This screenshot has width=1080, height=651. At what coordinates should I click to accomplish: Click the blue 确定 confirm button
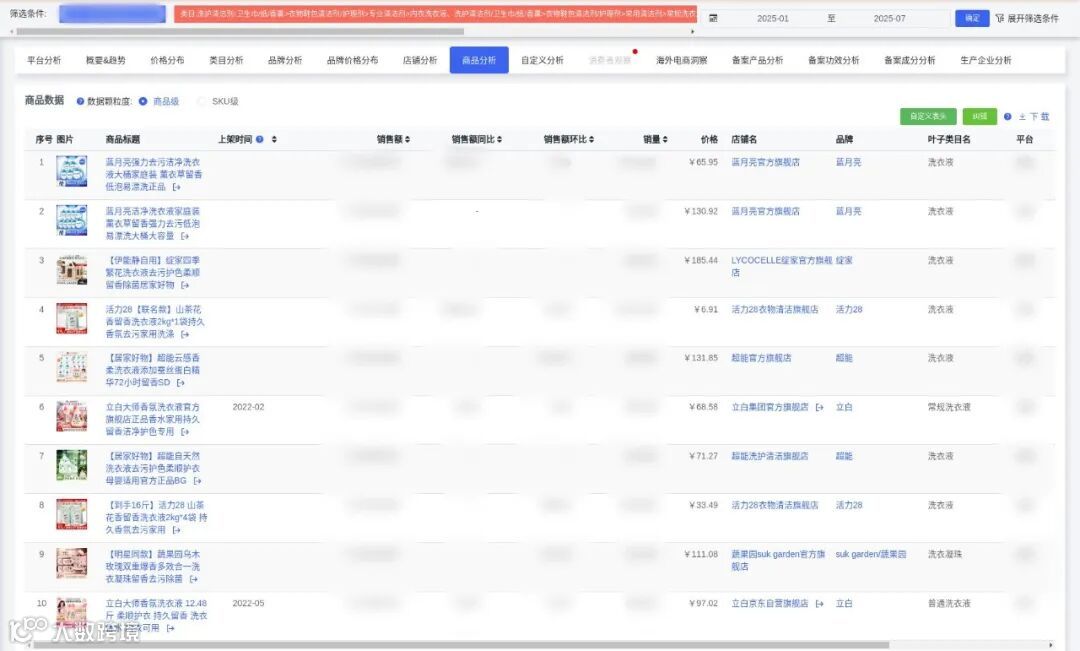point(972,19)
